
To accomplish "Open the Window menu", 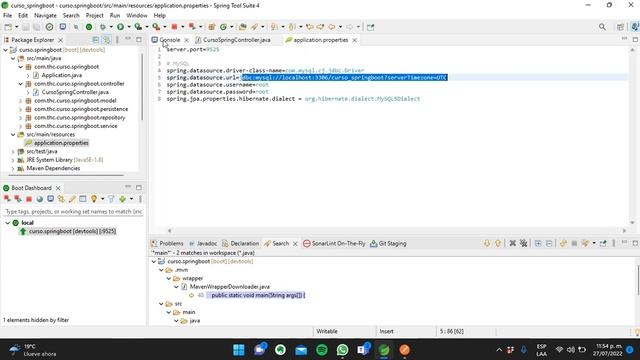I will pyautogui.click(x=137, y=16).
